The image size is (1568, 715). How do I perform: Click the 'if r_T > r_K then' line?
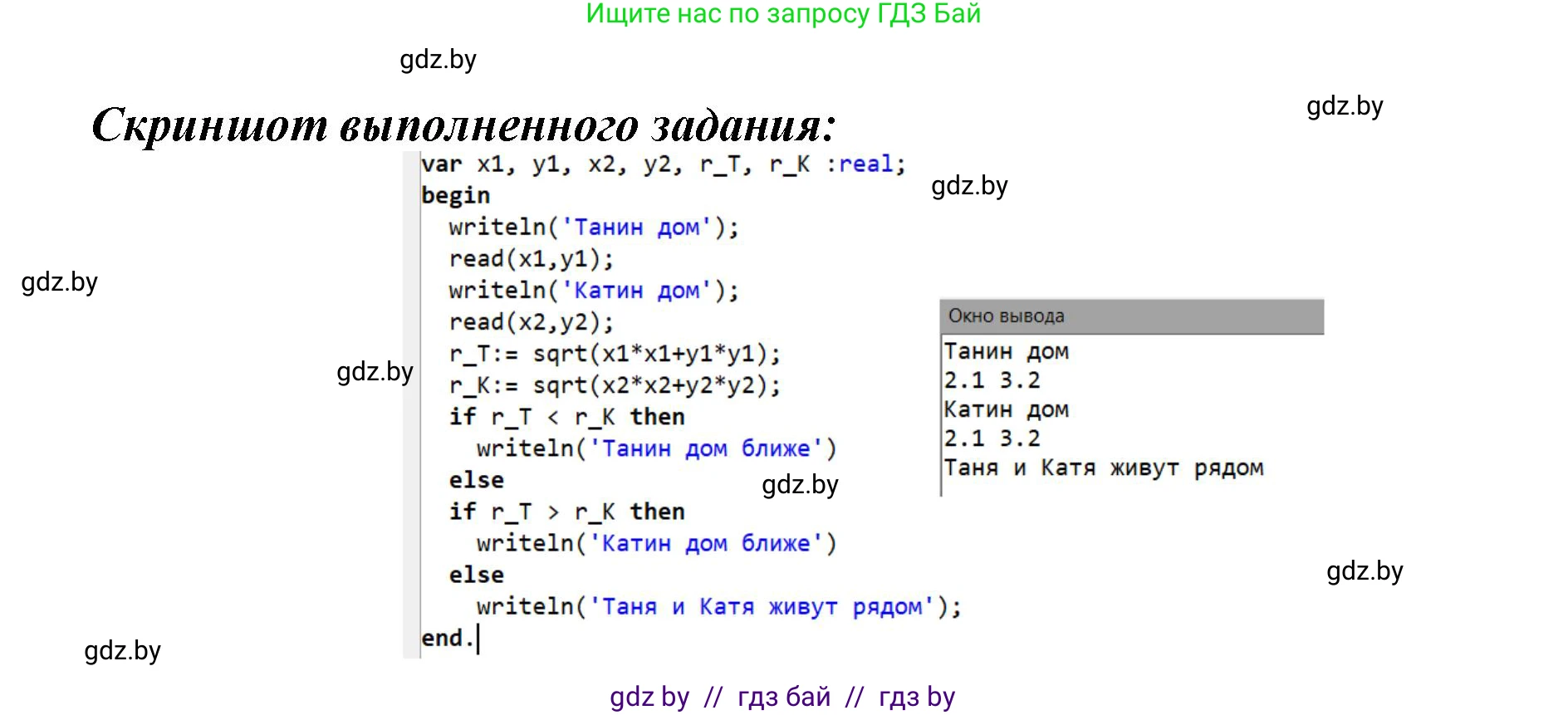click(566, 512)
